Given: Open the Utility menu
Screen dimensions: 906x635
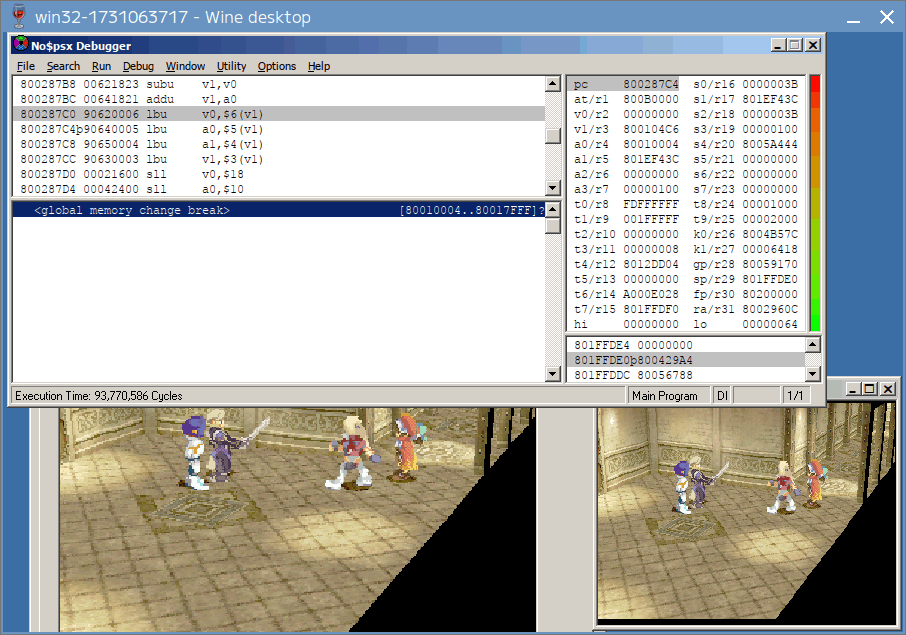Looking at the screenshot, I should (x=231, y=66).
